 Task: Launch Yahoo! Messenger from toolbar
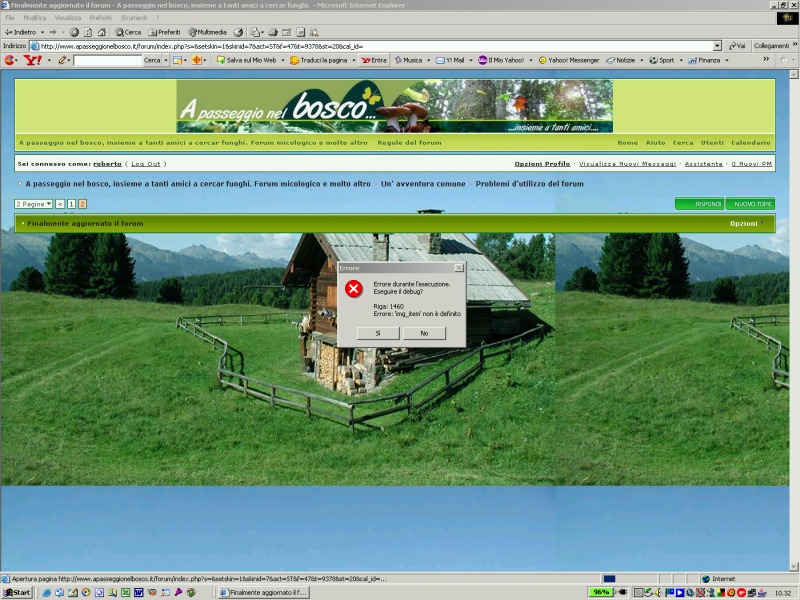(x=569, y=60)
